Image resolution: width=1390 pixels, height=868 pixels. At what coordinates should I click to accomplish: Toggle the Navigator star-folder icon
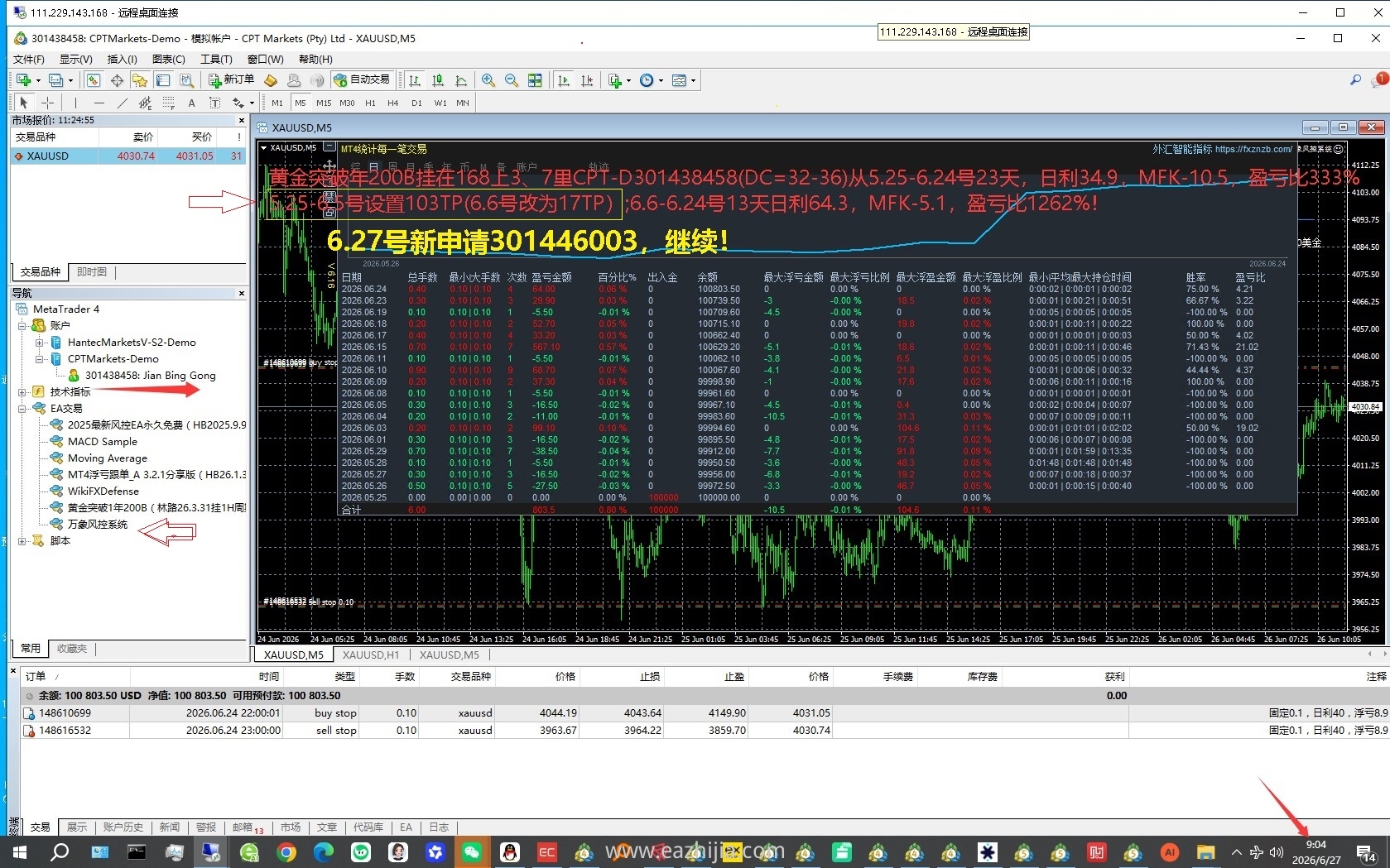click(140, 80)
